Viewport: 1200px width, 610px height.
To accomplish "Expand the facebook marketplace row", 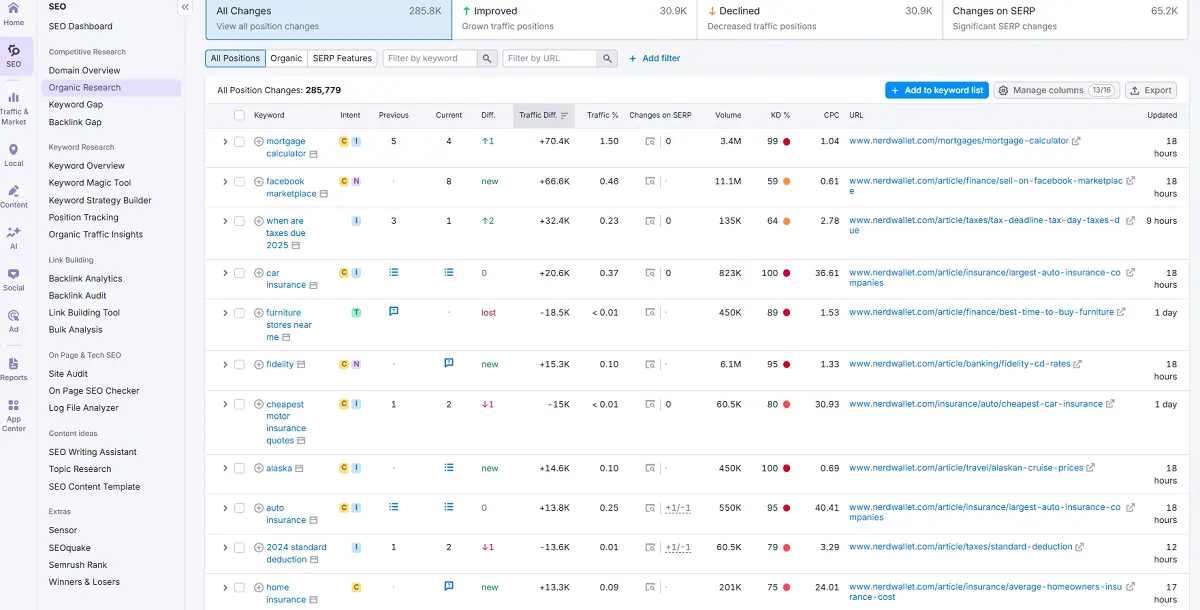I will (225, 182).
